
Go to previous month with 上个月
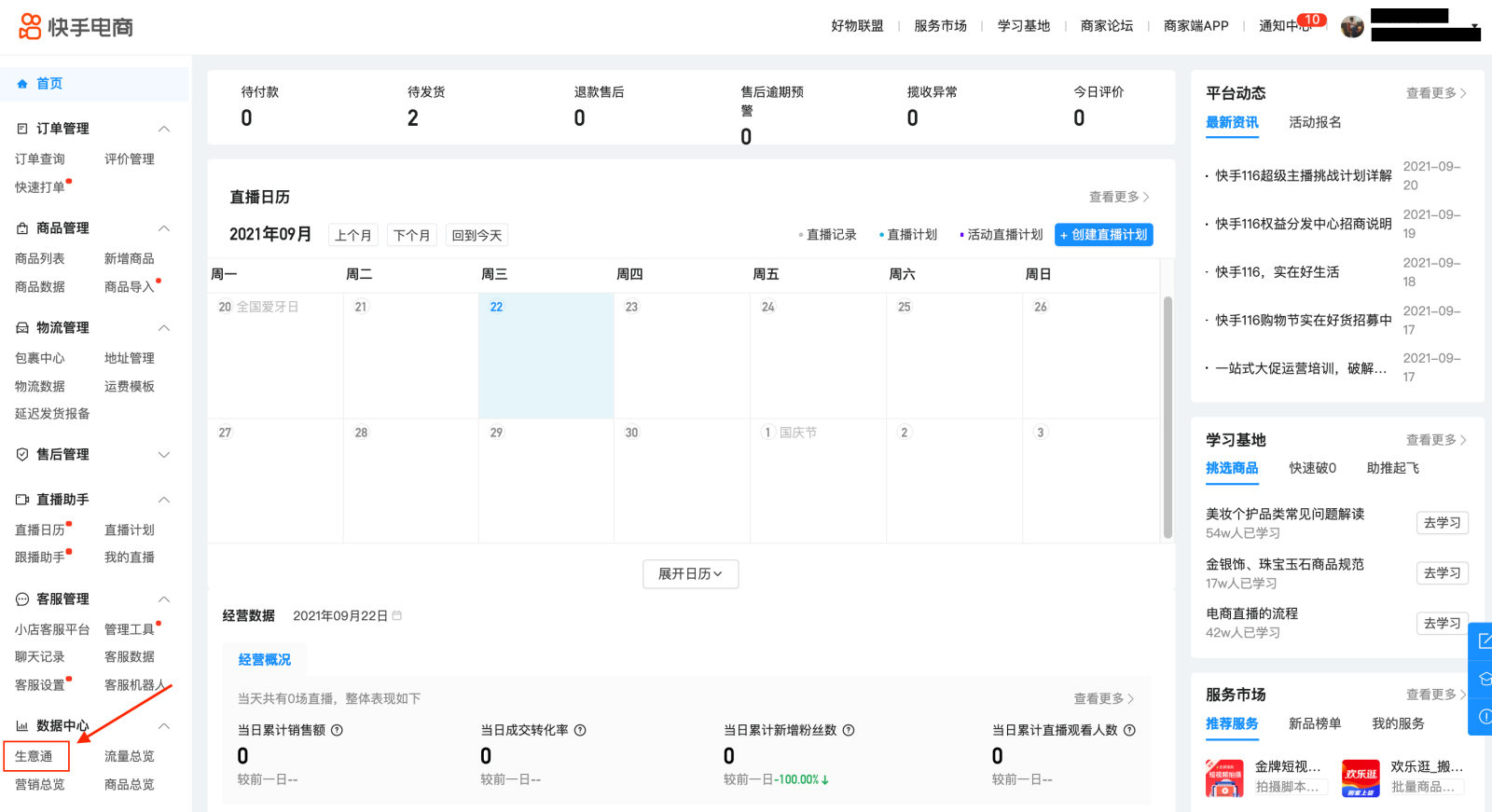click(x=353, y=235)
